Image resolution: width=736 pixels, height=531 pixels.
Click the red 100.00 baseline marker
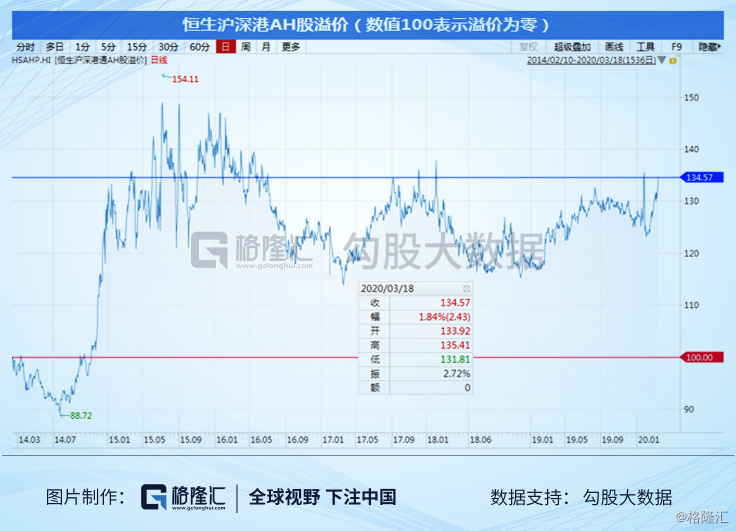(697, 357)
